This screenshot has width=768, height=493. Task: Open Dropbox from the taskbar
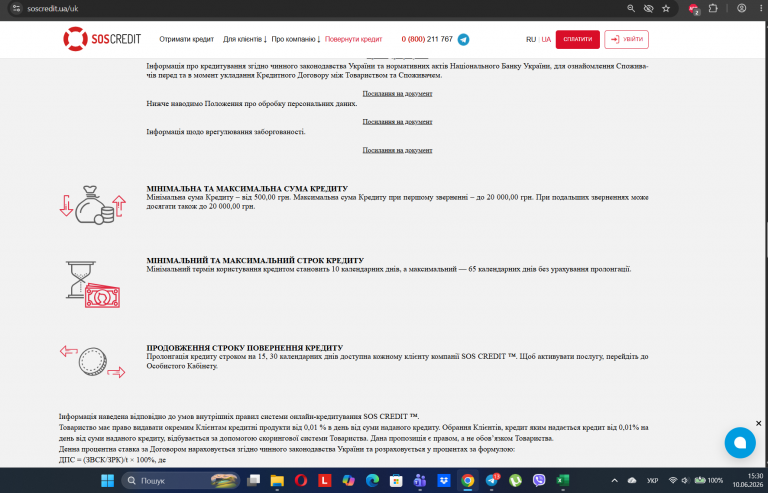tap(444, 480)
